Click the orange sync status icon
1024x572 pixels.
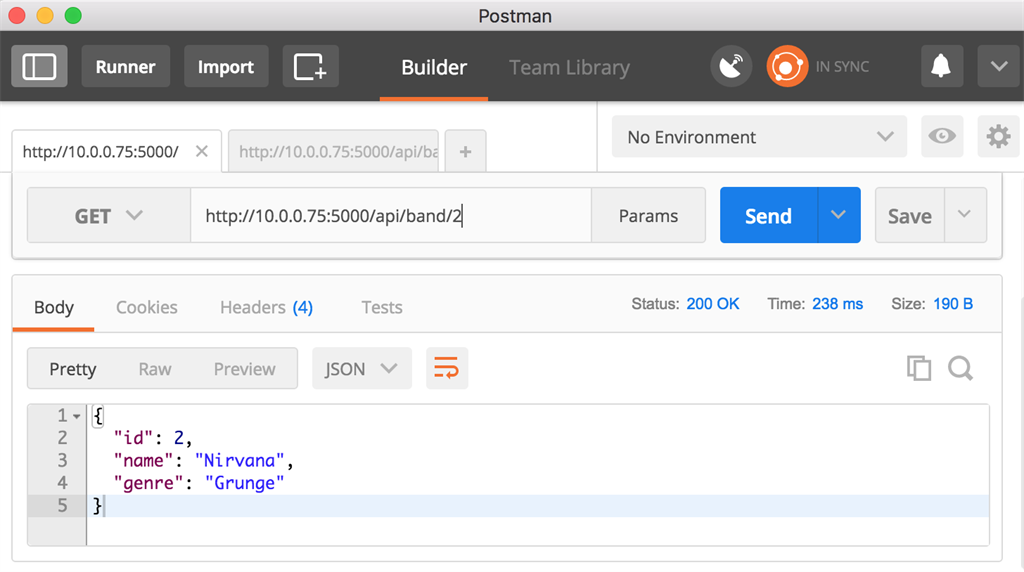click(787, 67)
